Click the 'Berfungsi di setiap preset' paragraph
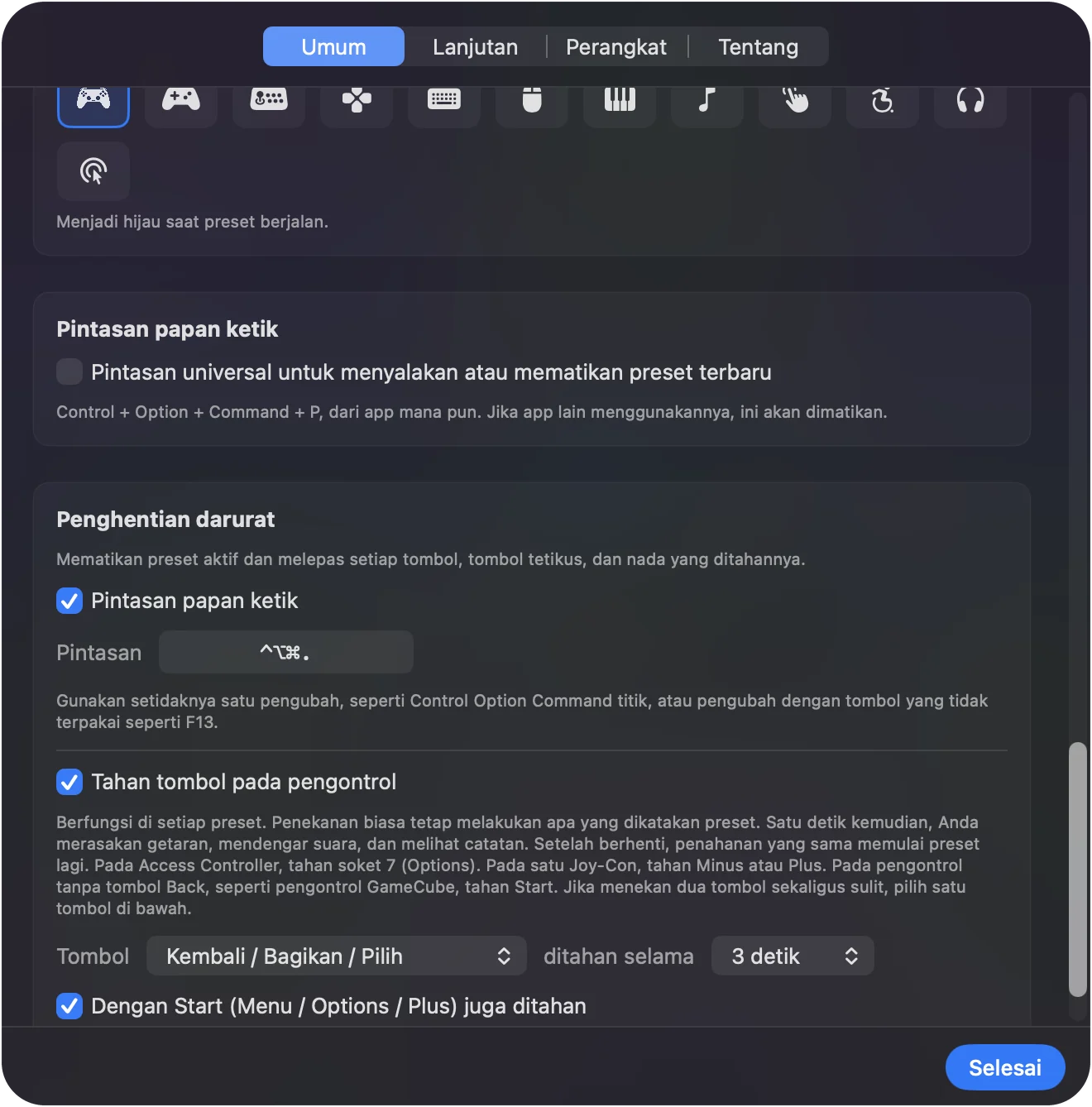 pyautogui.click(x=518, y=865)
